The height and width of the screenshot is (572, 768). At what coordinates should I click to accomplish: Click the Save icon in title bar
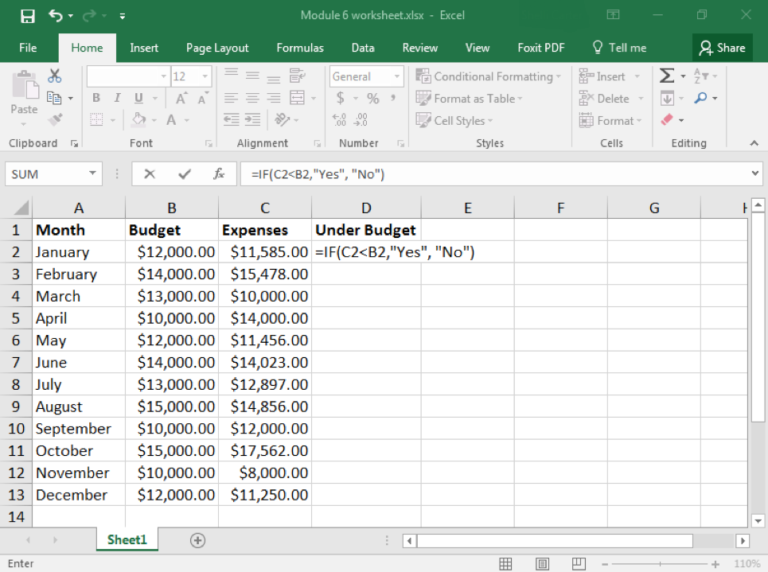click(27, 16)
